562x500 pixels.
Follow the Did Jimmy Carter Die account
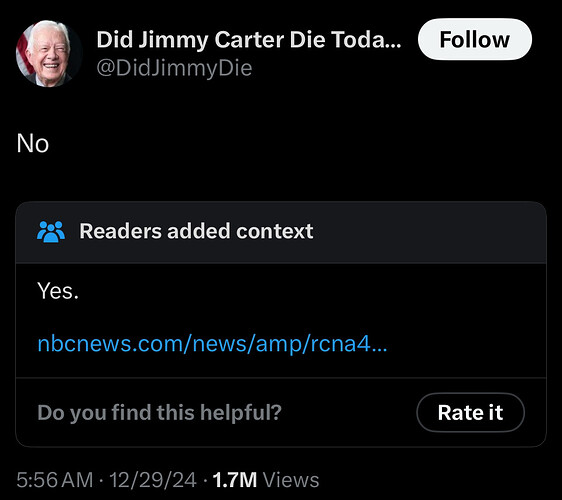[475, 39]
